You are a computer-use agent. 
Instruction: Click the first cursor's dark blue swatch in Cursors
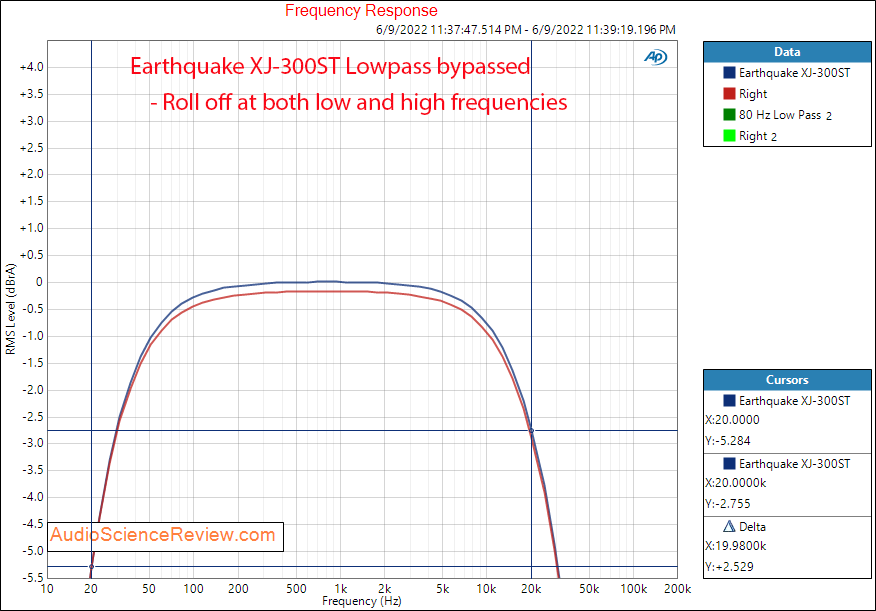pyautogui.click(x=729, y=400)
